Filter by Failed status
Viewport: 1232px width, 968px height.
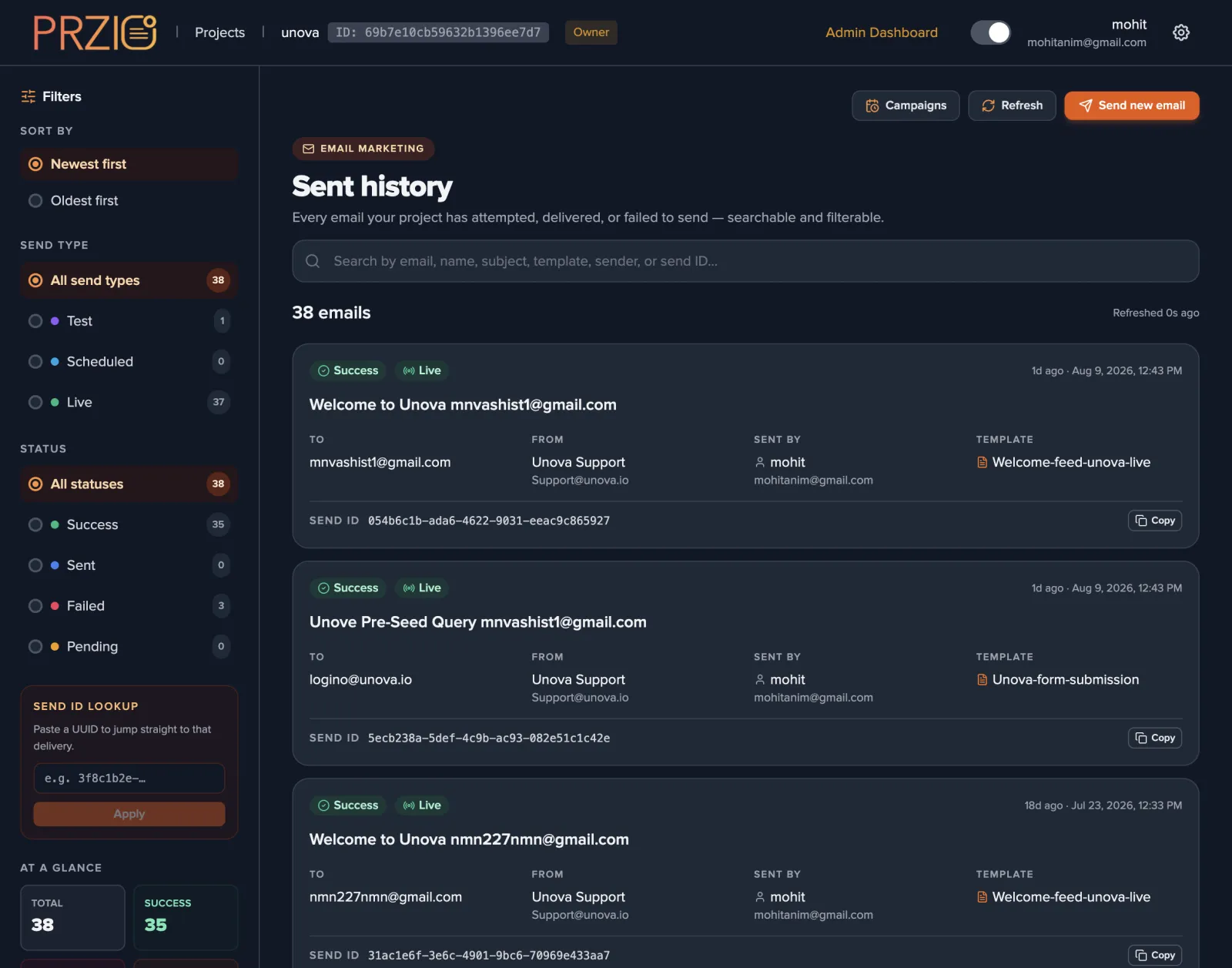[x=129, y=606]
